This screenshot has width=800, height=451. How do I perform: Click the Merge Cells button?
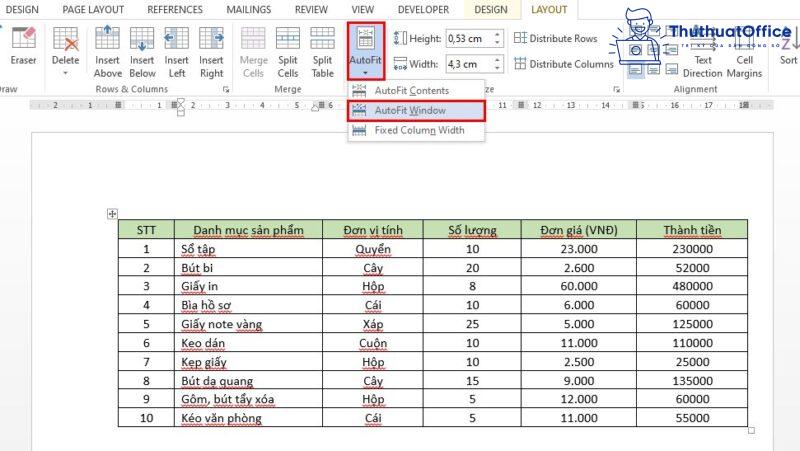[x=254, y=52]
